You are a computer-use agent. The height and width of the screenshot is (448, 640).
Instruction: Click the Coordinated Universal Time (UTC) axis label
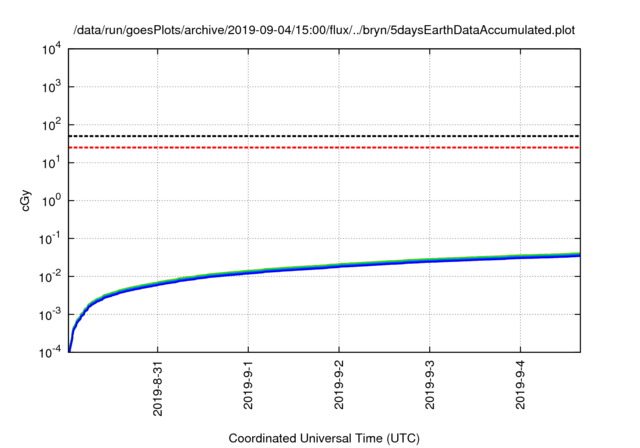coord(324,438)
